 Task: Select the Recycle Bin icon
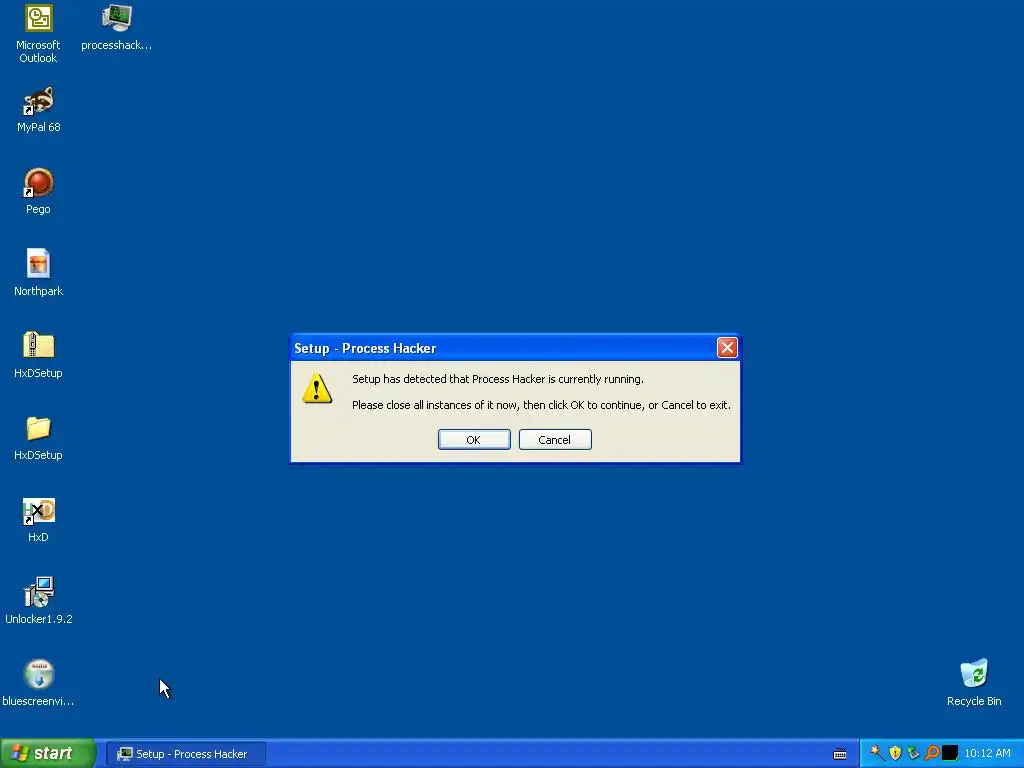click(974, 683)
